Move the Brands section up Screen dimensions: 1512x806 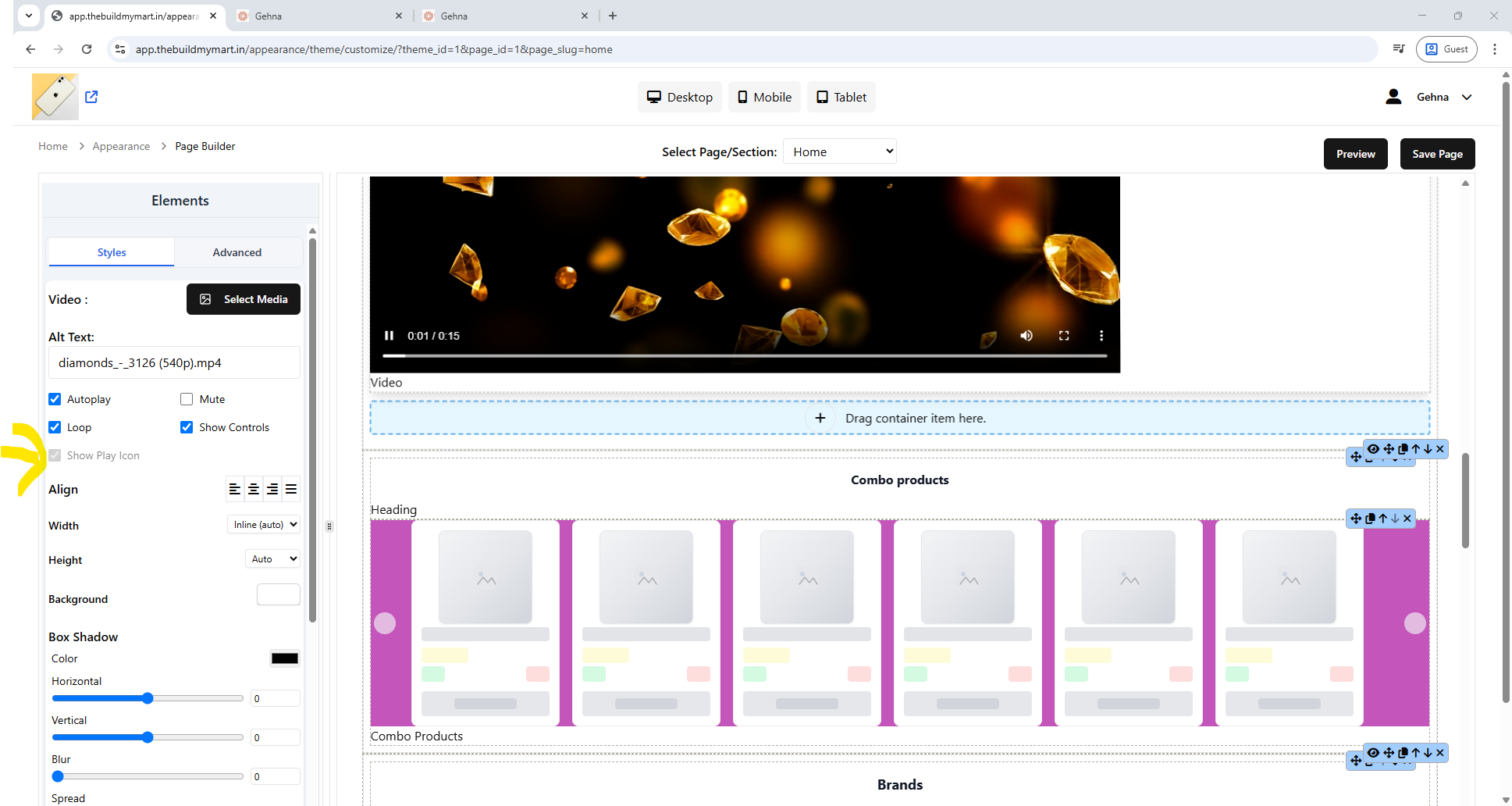pyautogui.click(x=1415, y=753)
